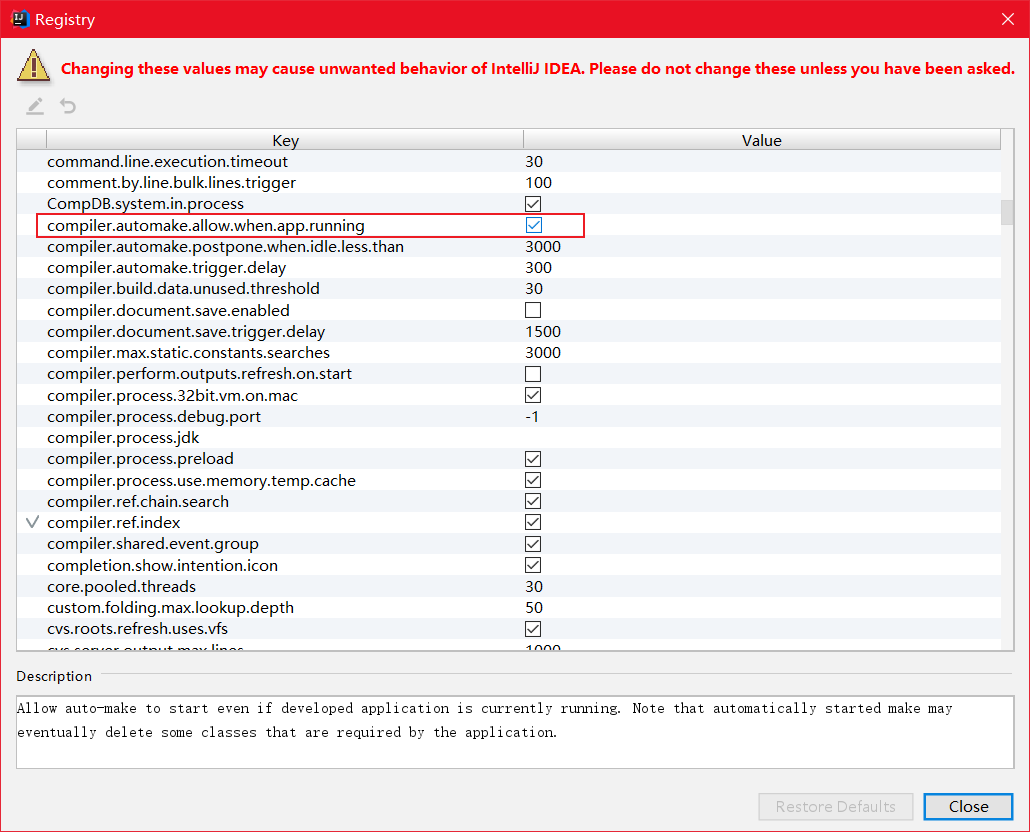Viewport: 1030px width, 832px height.
Task: Click value 30 of command.line.execution.timeout
Action: pos(534,162)
